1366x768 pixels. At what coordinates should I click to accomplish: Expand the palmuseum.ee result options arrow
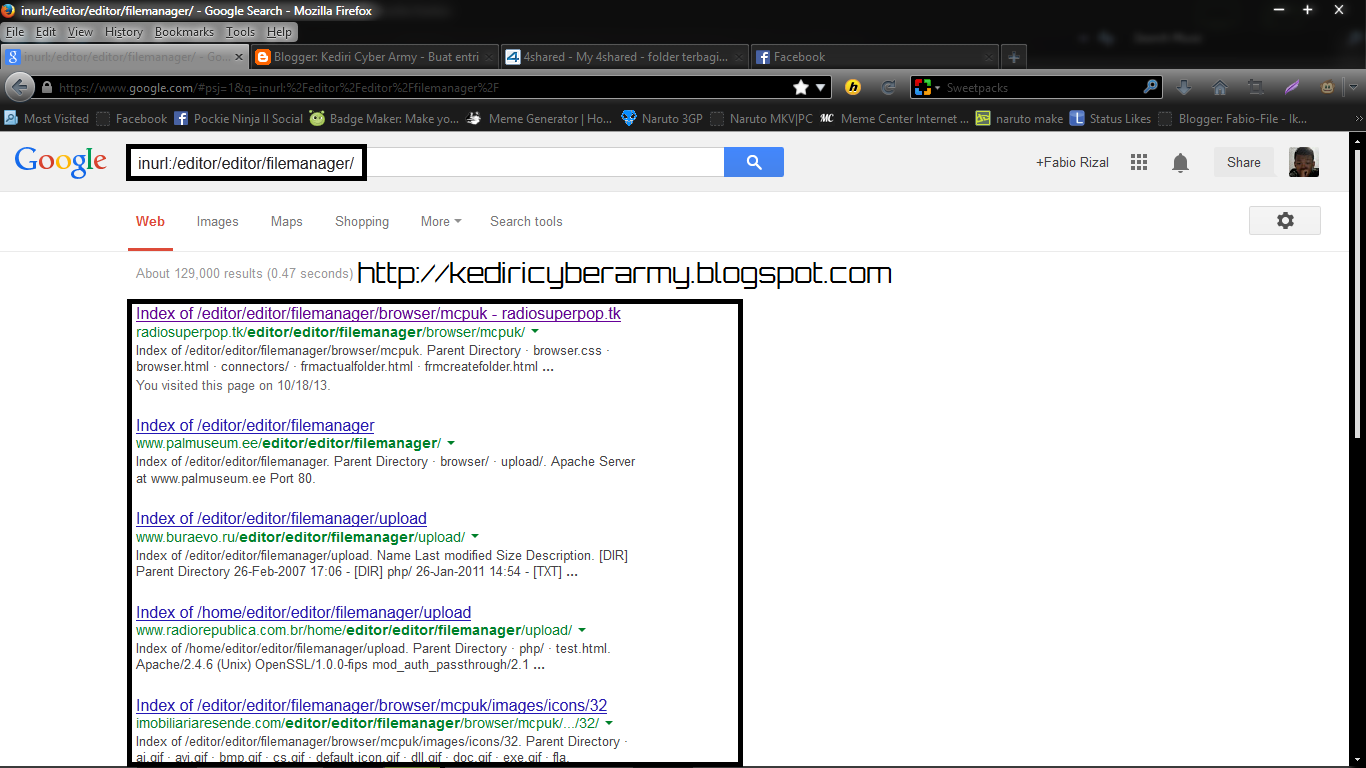coord(451,443)
